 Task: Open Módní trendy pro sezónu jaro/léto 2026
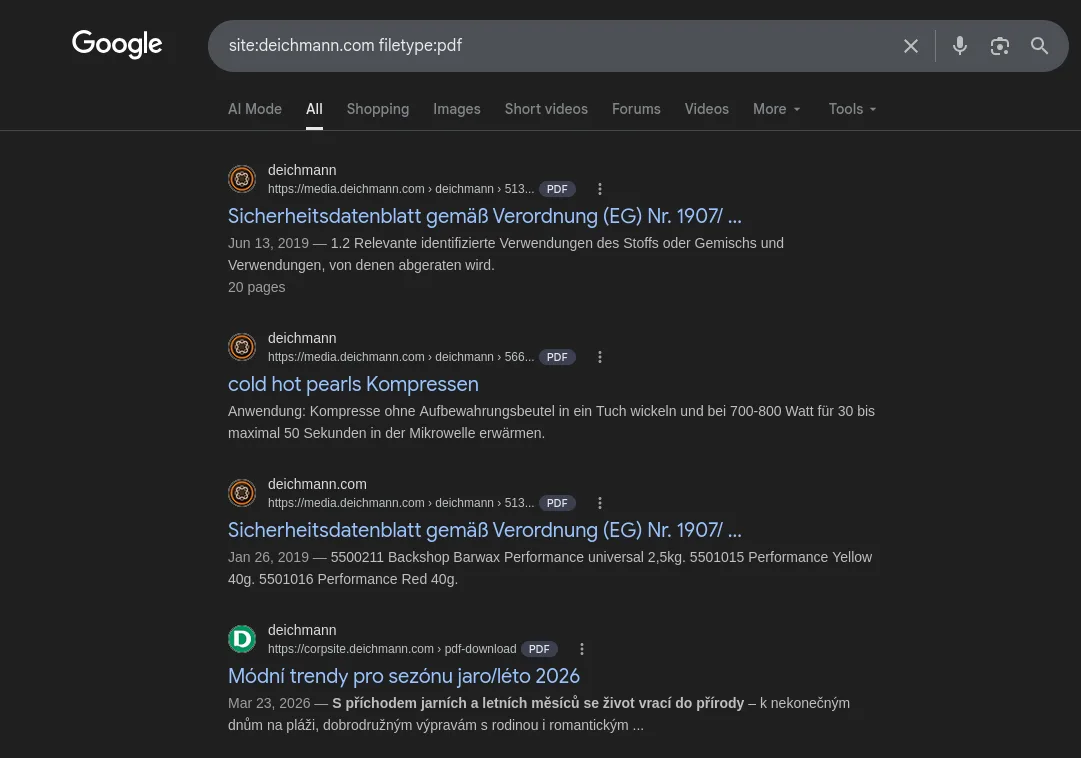(404, 676)
